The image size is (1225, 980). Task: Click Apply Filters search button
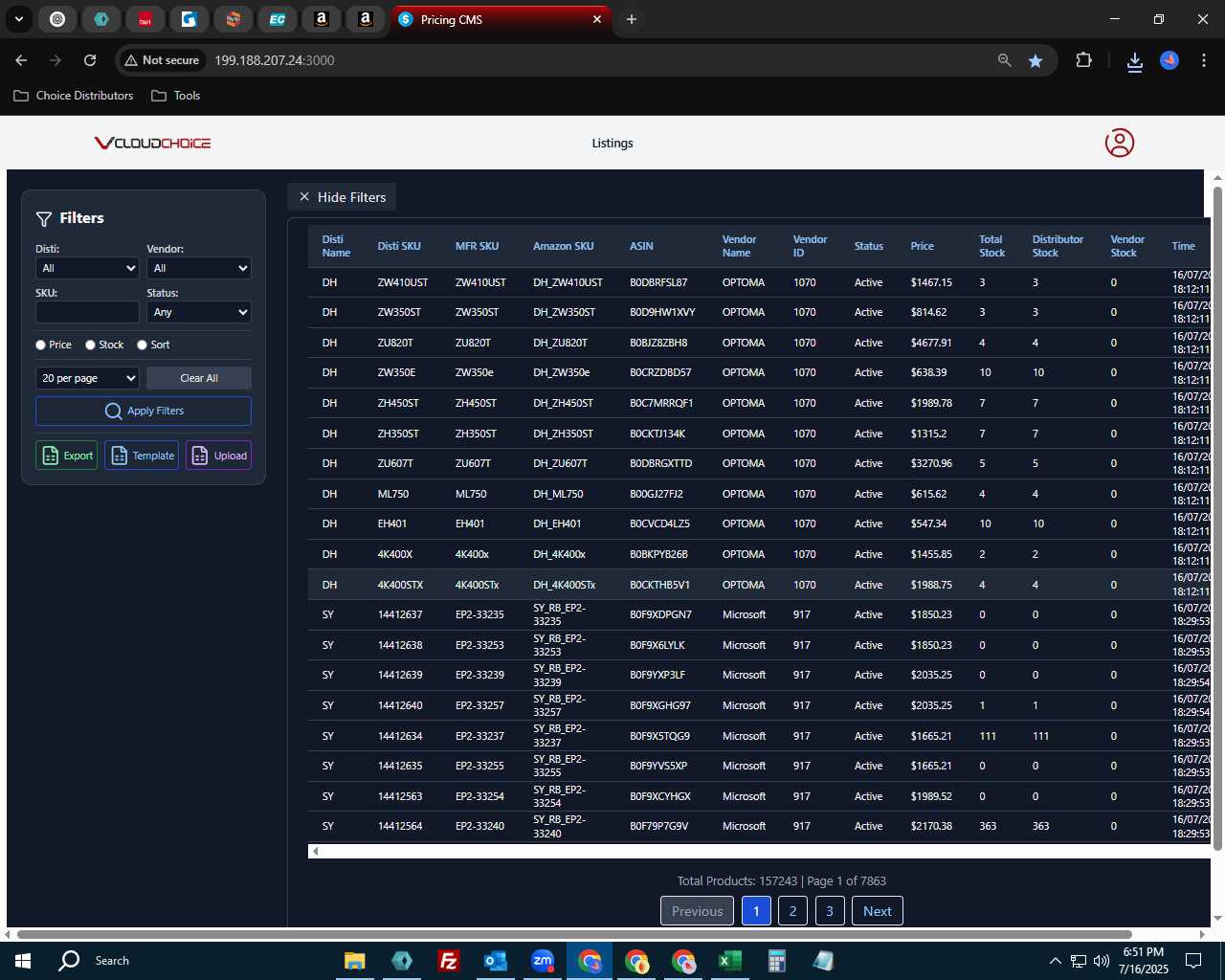[x=144, y=411]
